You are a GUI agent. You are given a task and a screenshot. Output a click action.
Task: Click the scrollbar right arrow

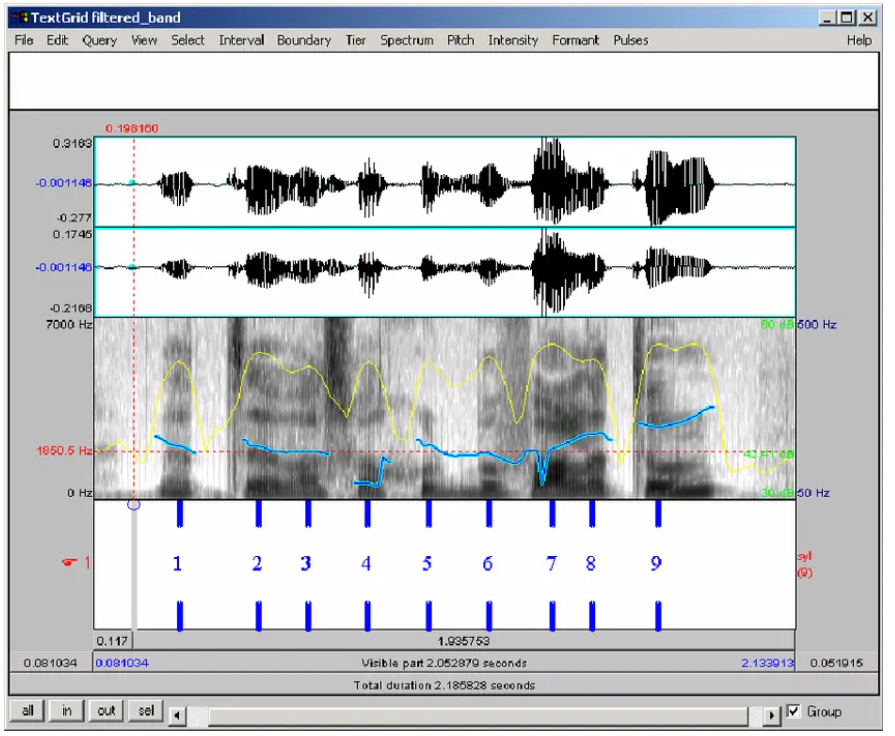pos(771,713)
